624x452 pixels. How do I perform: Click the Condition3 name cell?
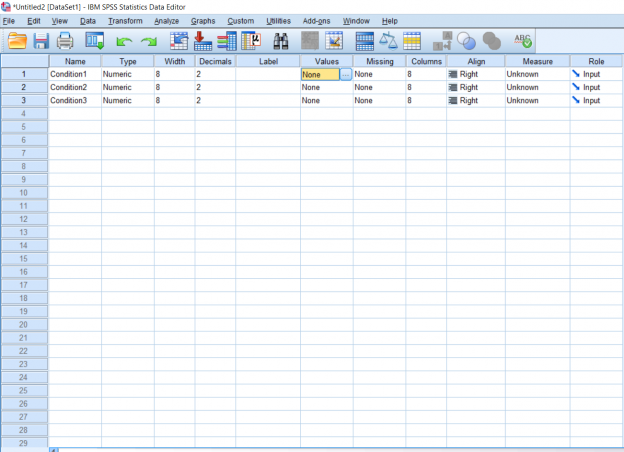pyautogui.click(x=75, y=100)
